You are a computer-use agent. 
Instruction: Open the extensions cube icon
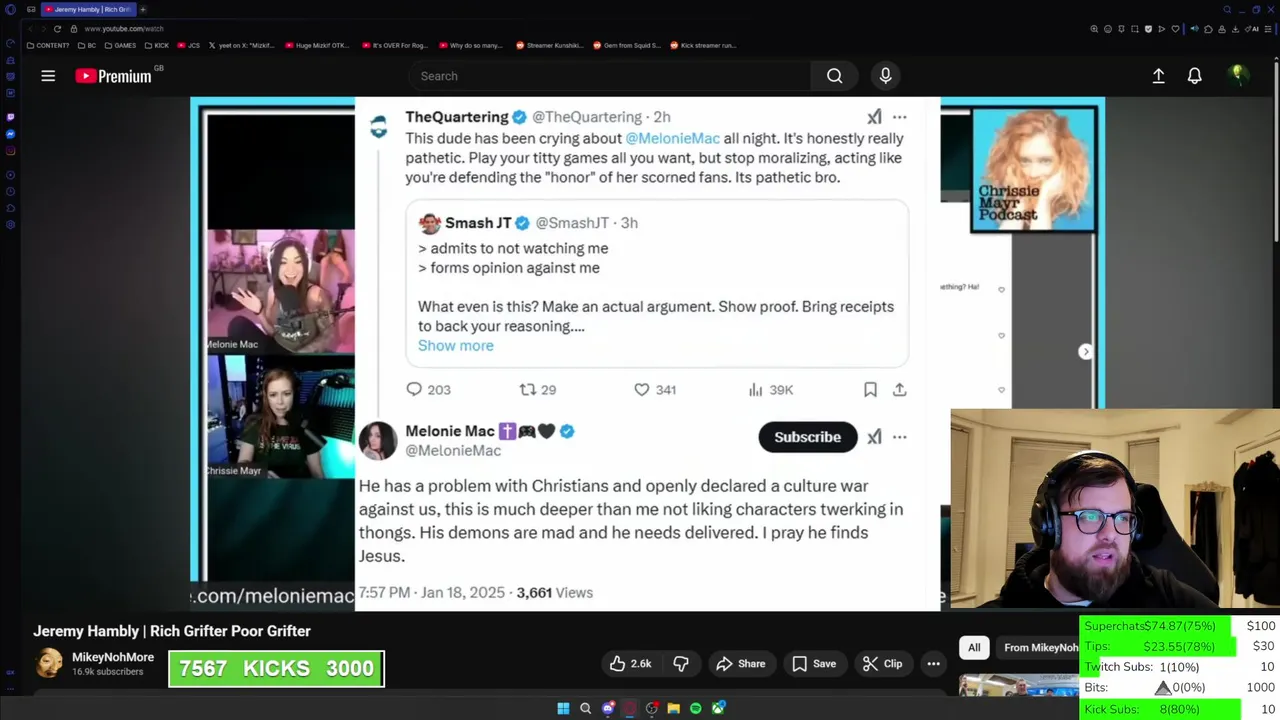1208,29
